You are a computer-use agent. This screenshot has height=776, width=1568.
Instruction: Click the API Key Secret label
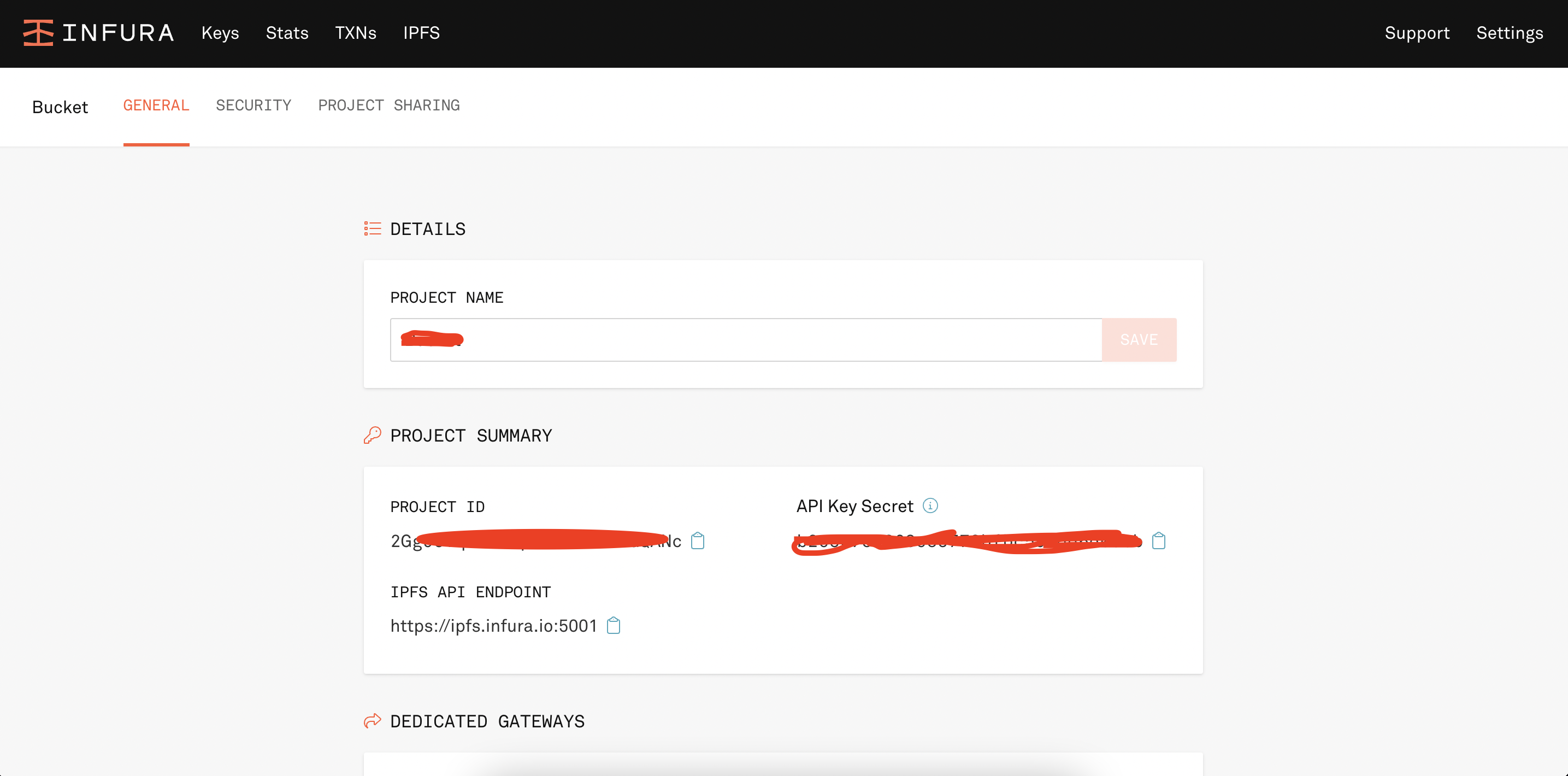(x=854, y=507)
